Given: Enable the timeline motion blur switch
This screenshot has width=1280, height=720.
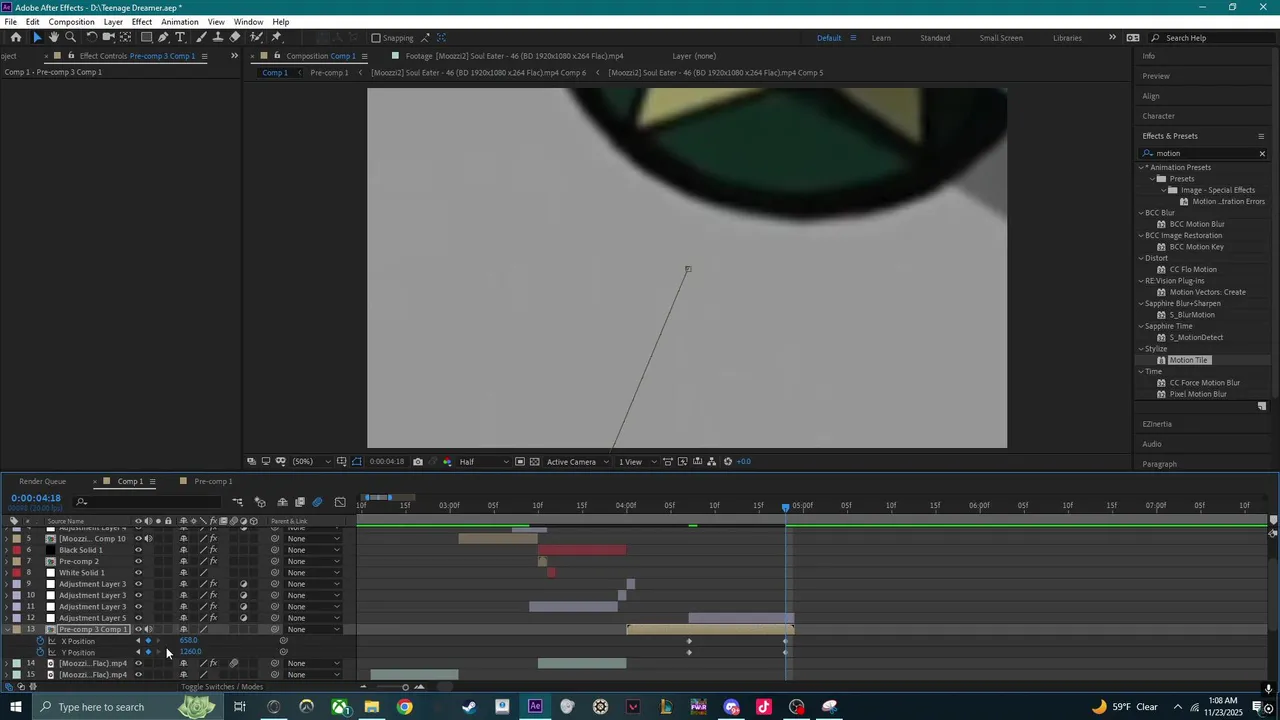Looking at the screenshot, I should pyautogui.click(x=317, y=502).
